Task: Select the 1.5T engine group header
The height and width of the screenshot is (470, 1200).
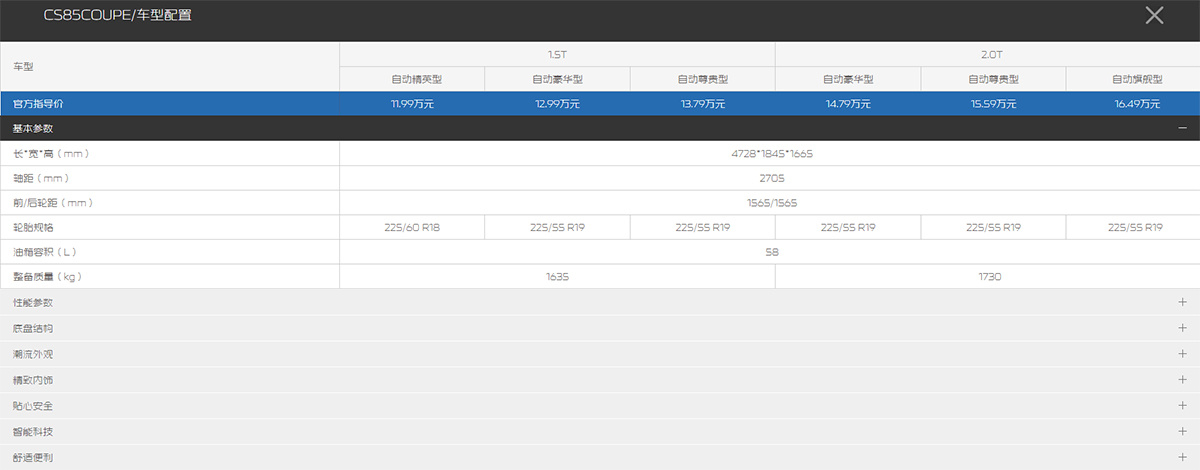Action: [x=557, y=54]
